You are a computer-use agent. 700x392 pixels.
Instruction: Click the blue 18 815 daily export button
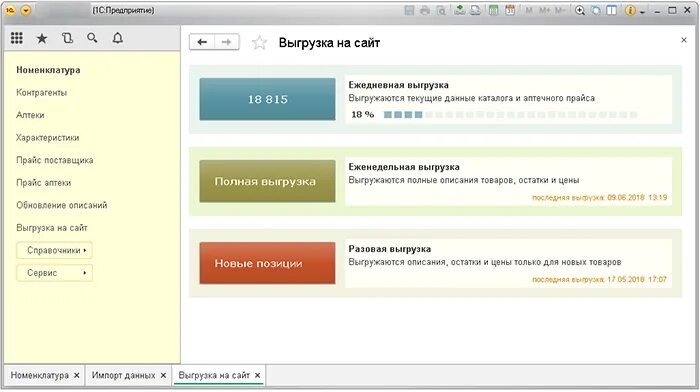pyautogui.click(x=267, y=99)
